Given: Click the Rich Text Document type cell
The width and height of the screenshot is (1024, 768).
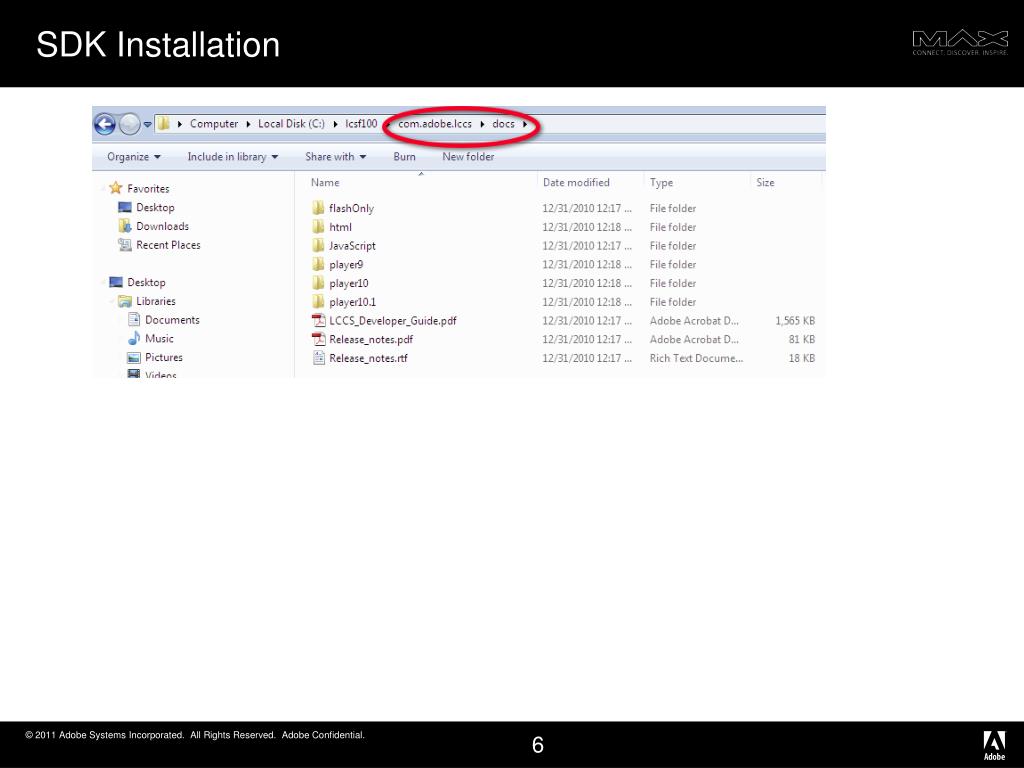Looking at the screenshot, I should 696,359.
